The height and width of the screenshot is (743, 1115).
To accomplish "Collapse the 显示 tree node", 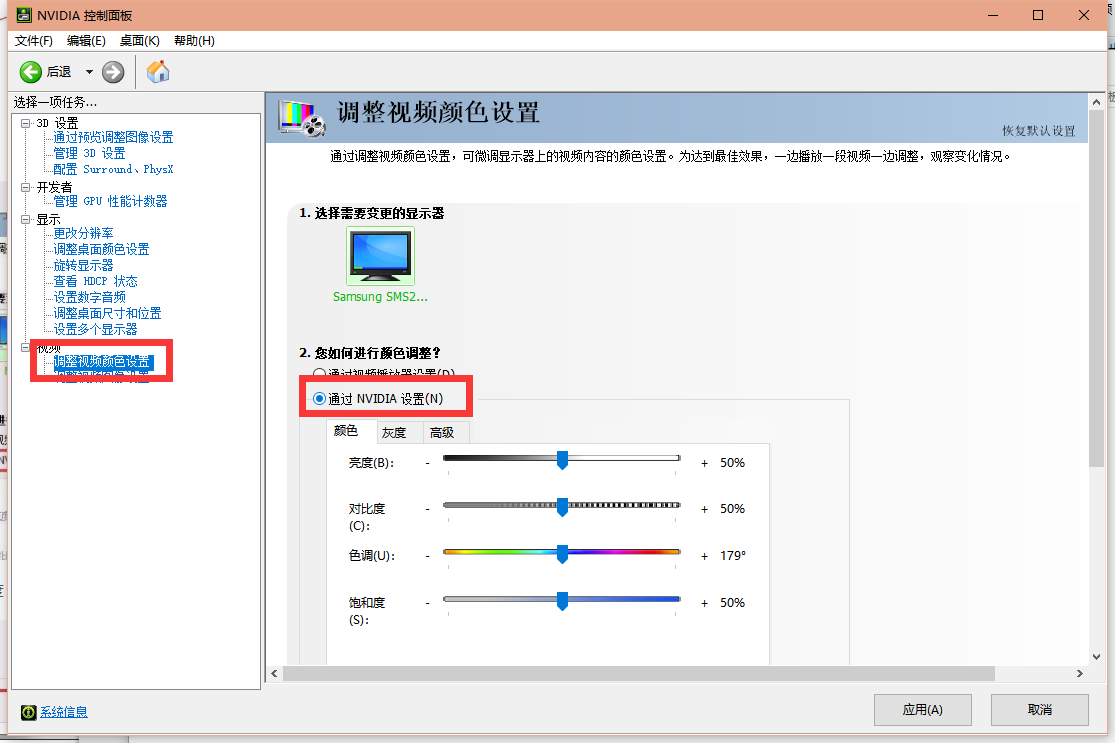I will (27, 219).
